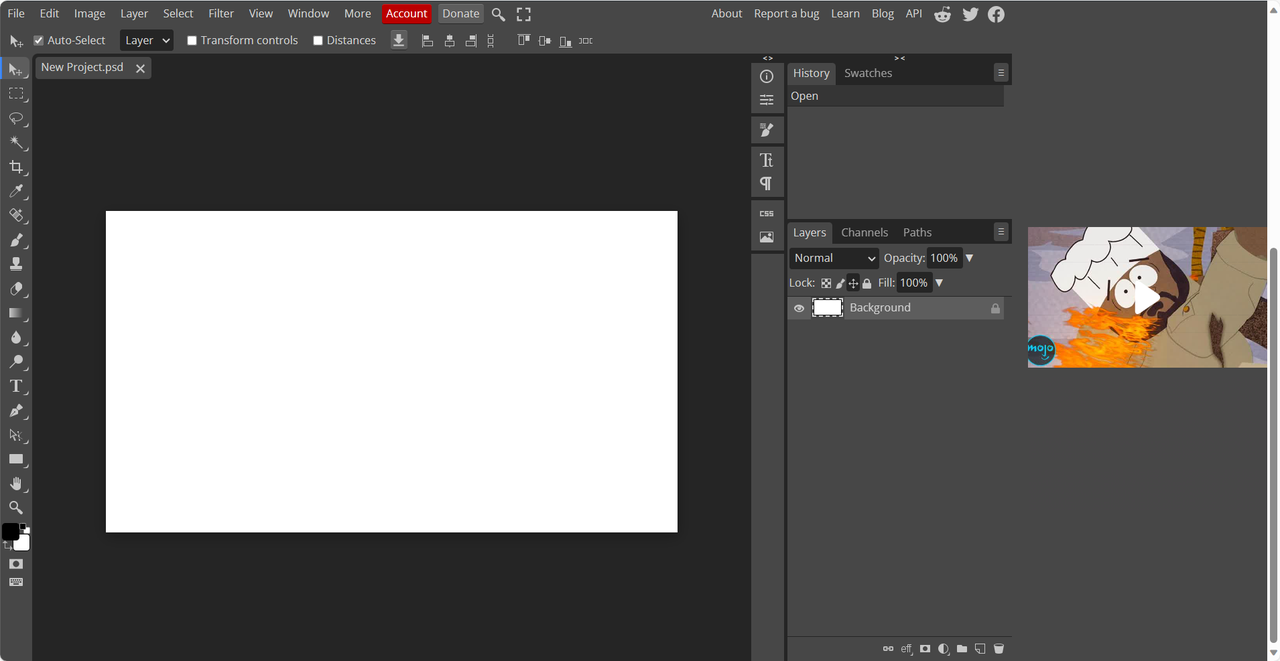Click the black foreground color swatch
This screenshot has height=661, width=1280.
pyautogui.click(x=10, y=531)
